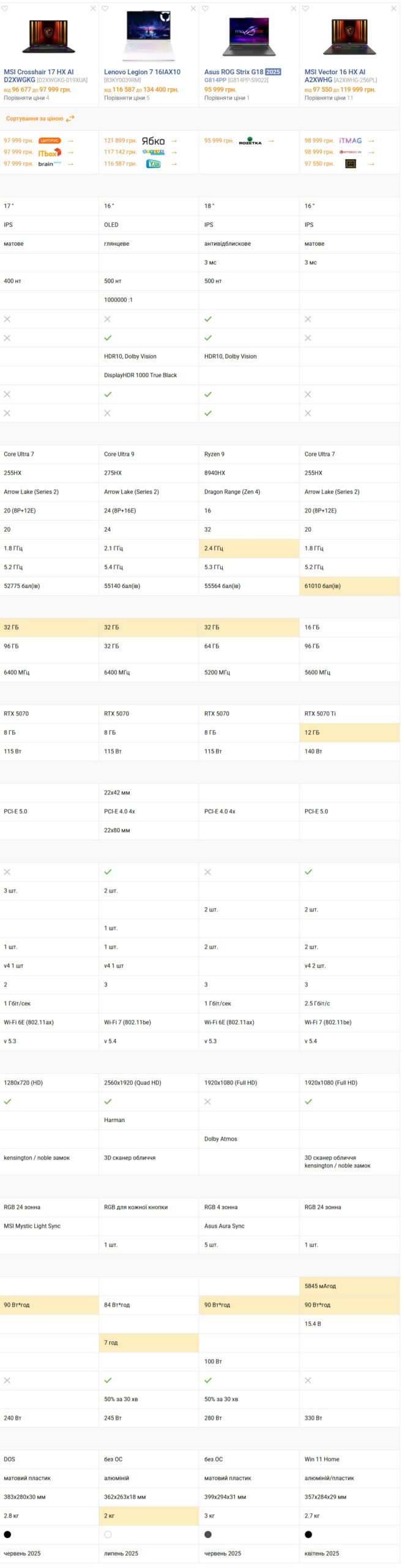Image resolution: width=405 pixels, height=1568 pixels.
Task: Click the Citrus store logo
Action: (x=50, y=141)
